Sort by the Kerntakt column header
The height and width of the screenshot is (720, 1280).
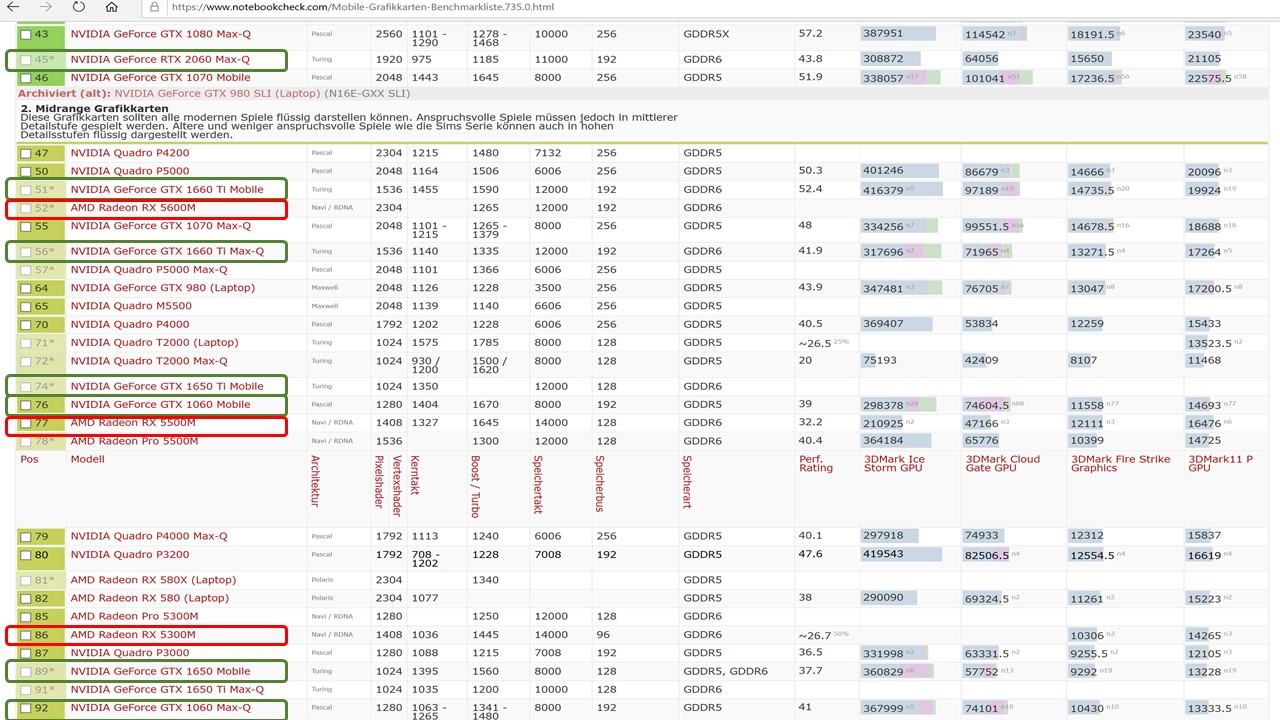[417, 476]
